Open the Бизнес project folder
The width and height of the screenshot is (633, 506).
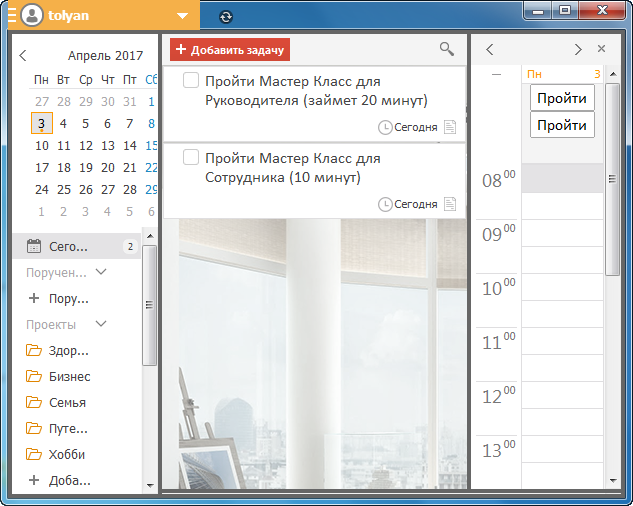pyautogui.click(x=68, y=376)
